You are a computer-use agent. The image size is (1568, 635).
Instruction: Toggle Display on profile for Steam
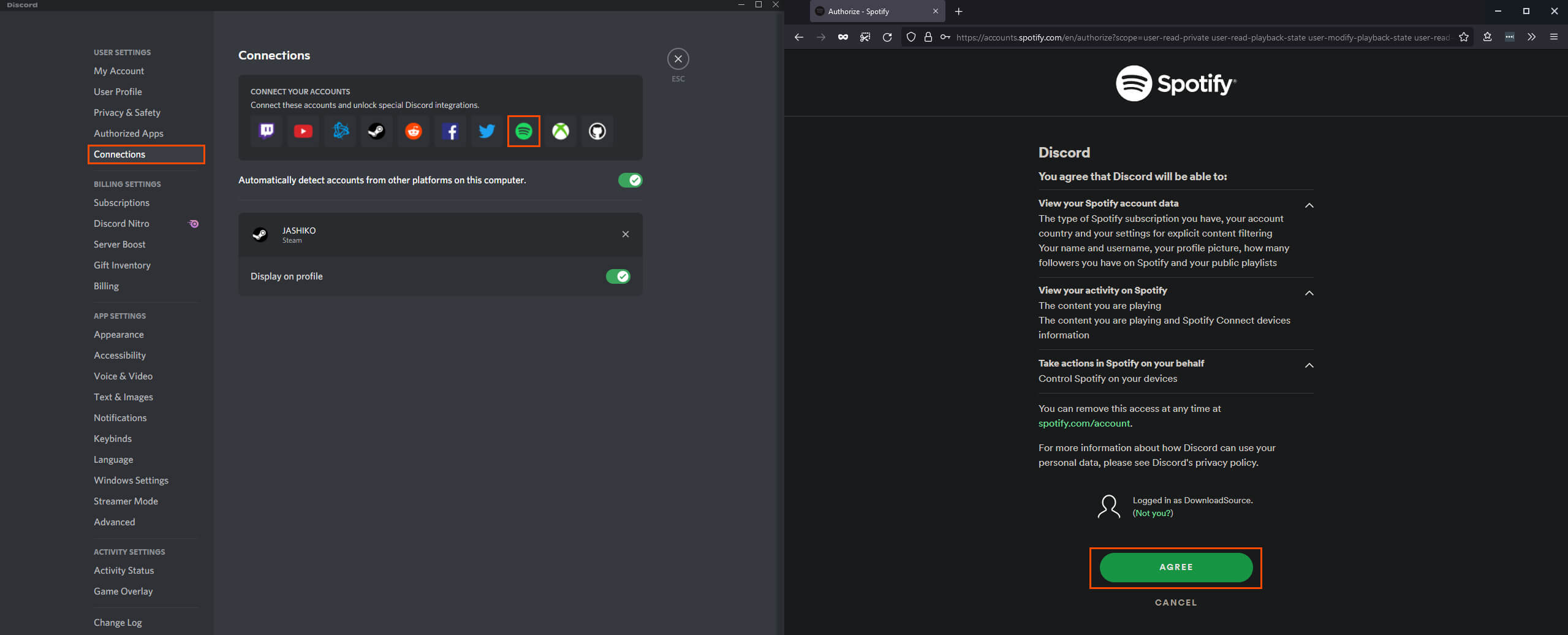(x=618, y=276)
